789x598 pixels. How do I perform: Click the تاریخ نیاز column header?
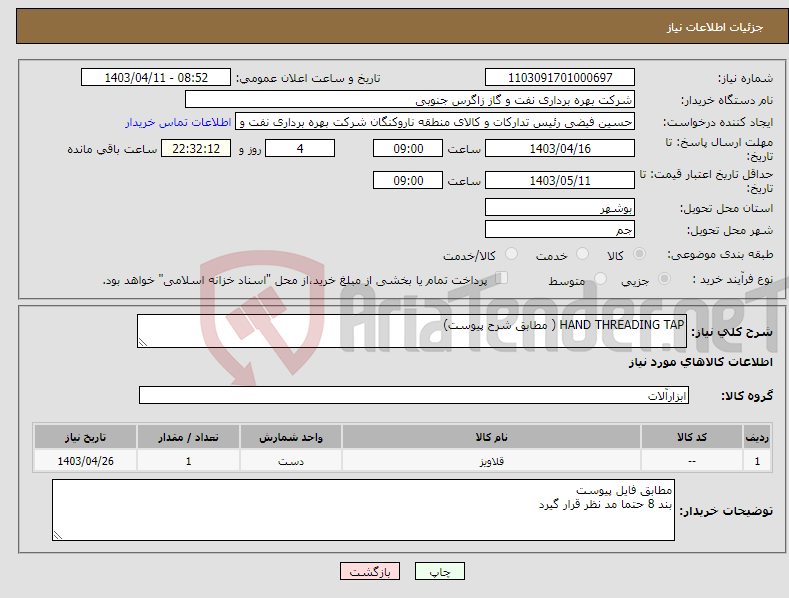click(86, 437)
